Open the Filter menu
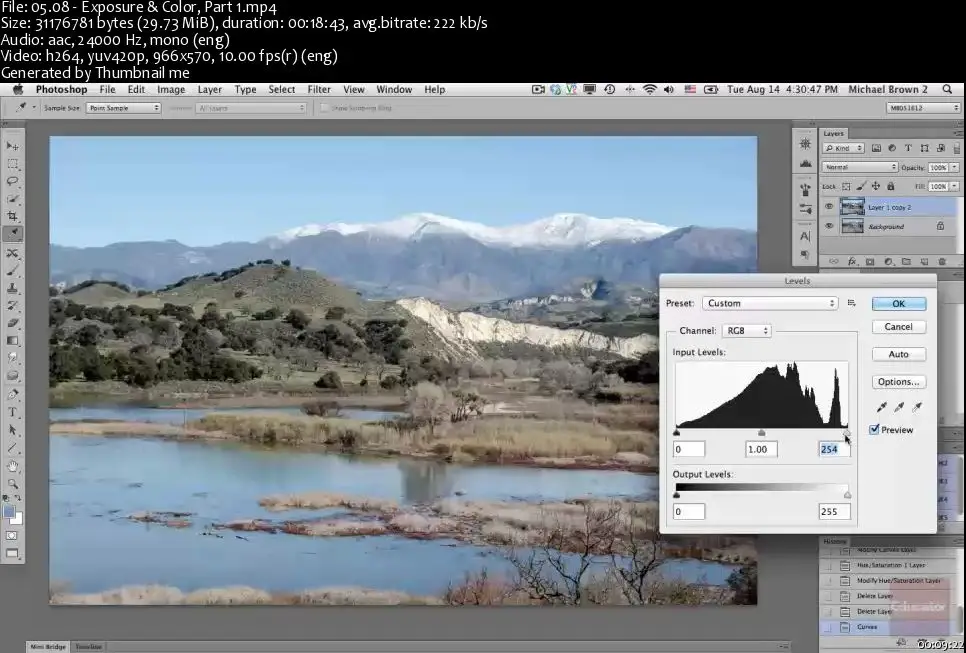The height and width of the screenshot is (653, 966). coord(319,89)
